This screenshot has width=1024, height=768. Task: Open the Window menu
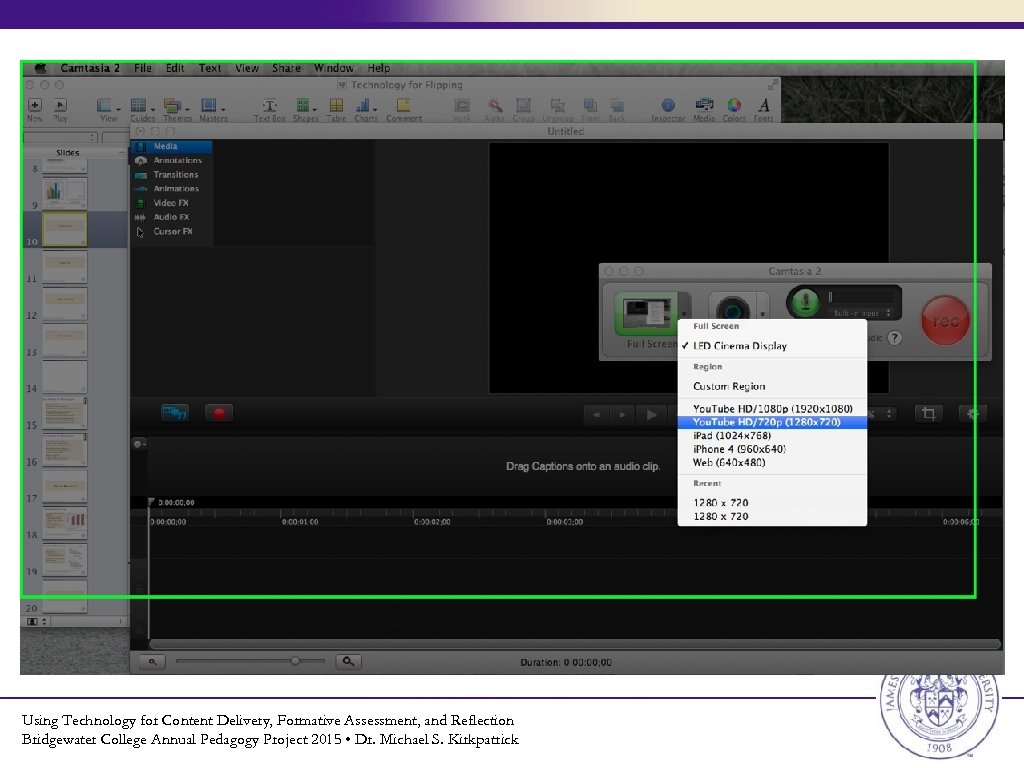click(x=333, y=68)
